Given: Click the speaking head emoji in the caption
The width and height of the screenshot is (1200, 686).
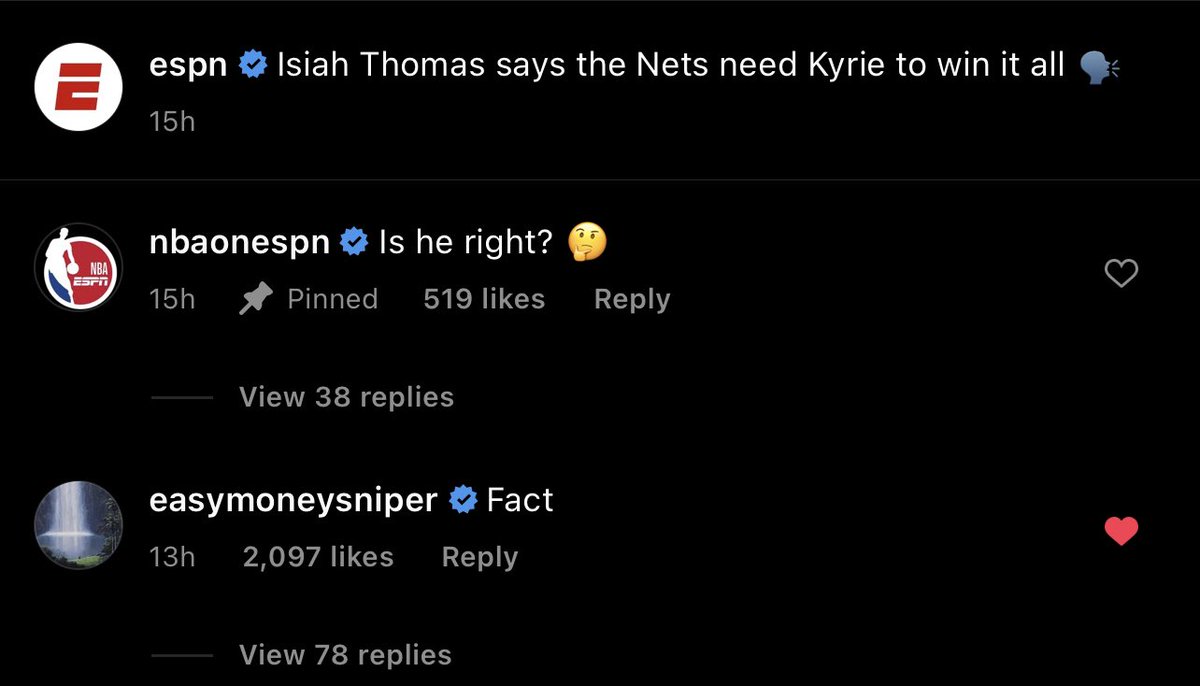Looking at the screenshot, I should pyautogui.click(x=1098, y=63).
